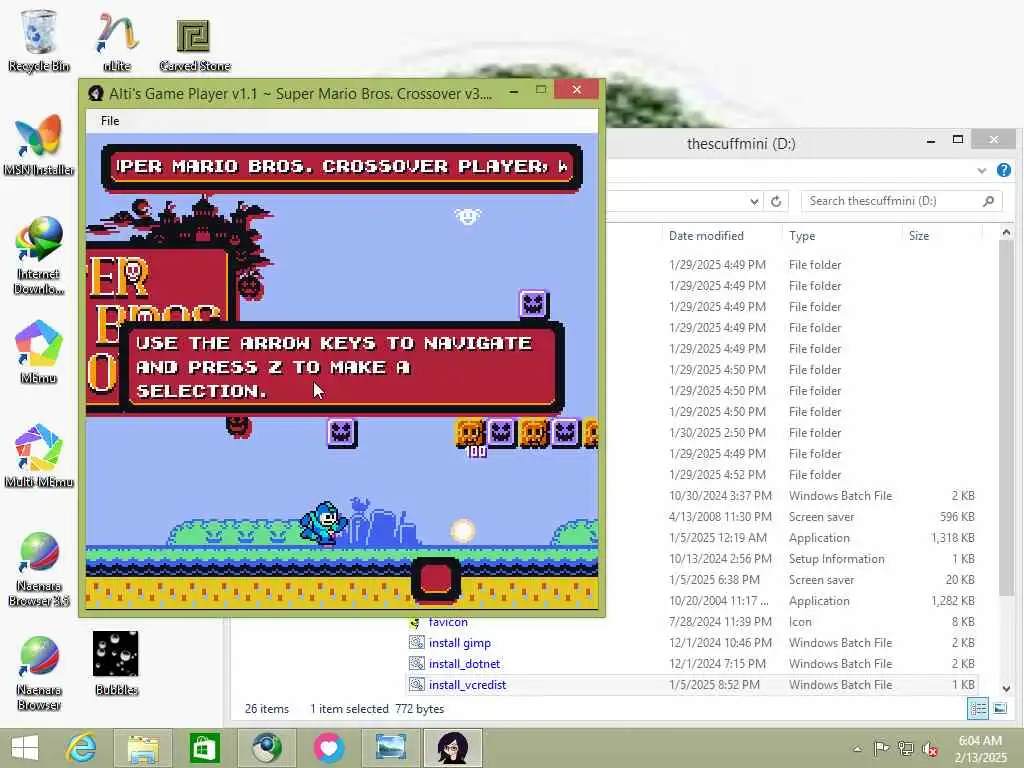Open Windows Store from the taskbar

pyautogui.click(x=204, y=748)
